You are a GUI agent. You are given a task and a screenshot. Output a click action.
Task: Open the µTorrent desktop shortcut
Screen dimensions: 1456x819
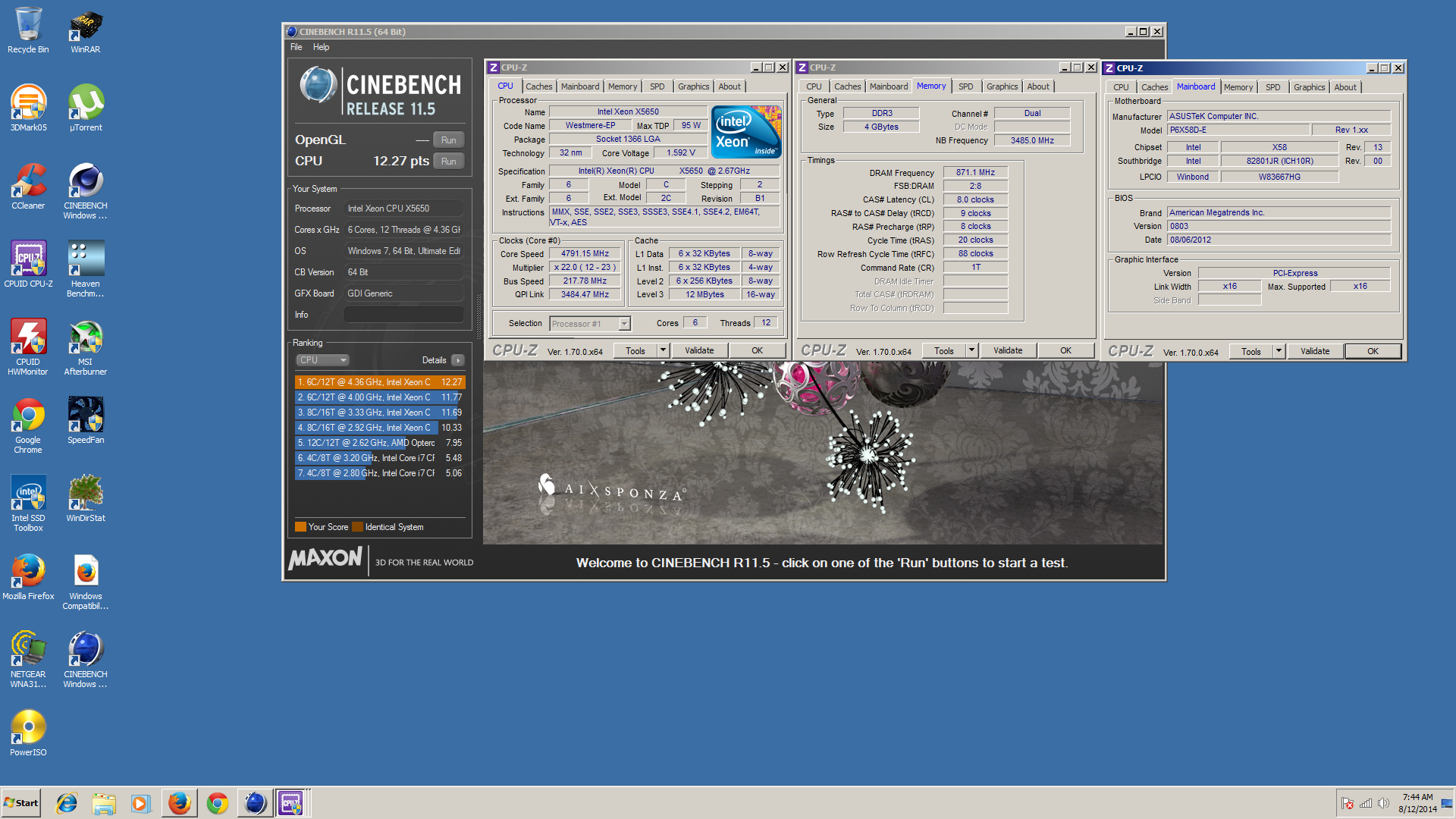[86, 108]
